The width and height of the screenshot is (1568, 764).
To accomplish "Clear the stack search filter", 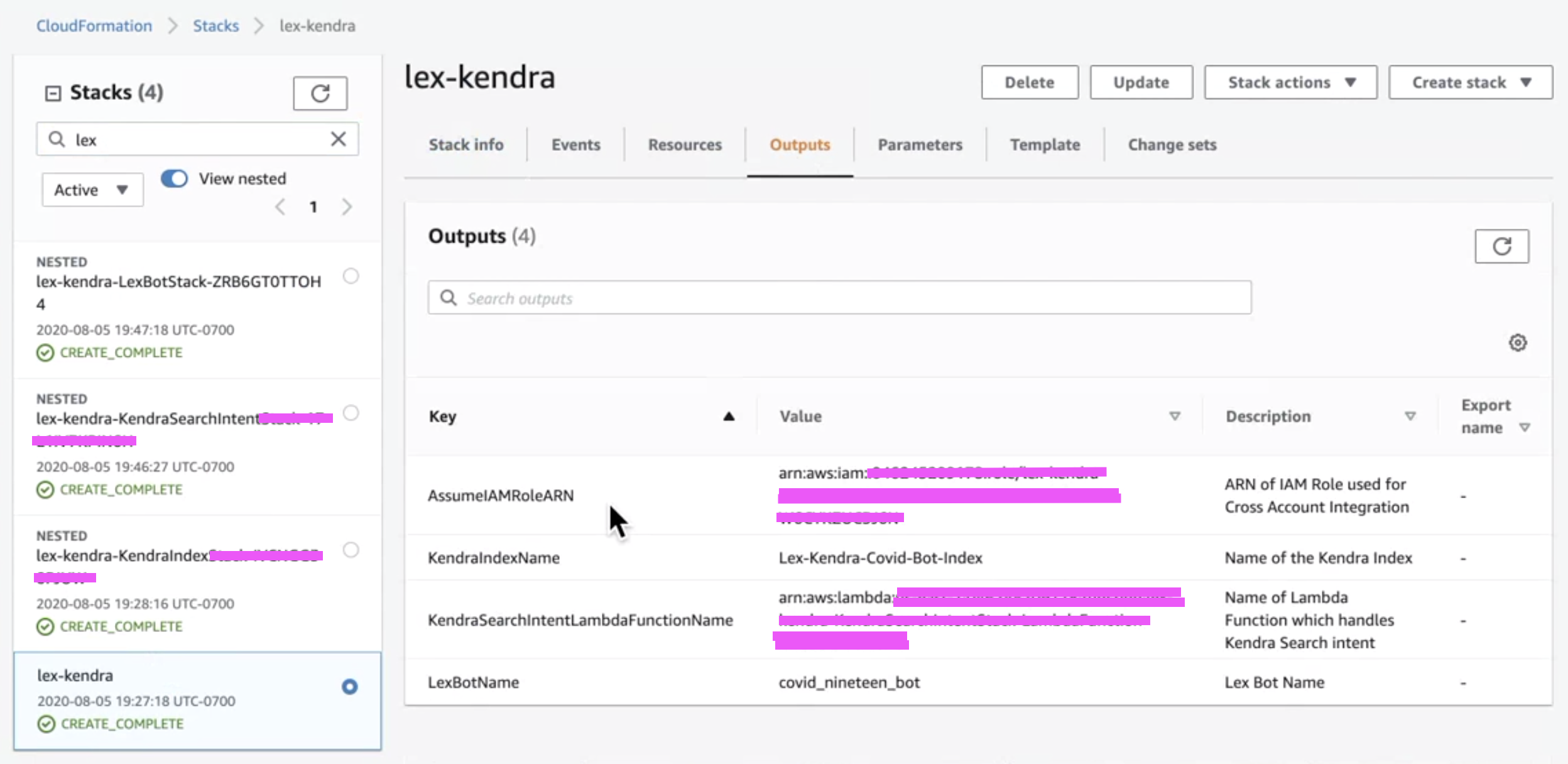I will click(338, 139).
